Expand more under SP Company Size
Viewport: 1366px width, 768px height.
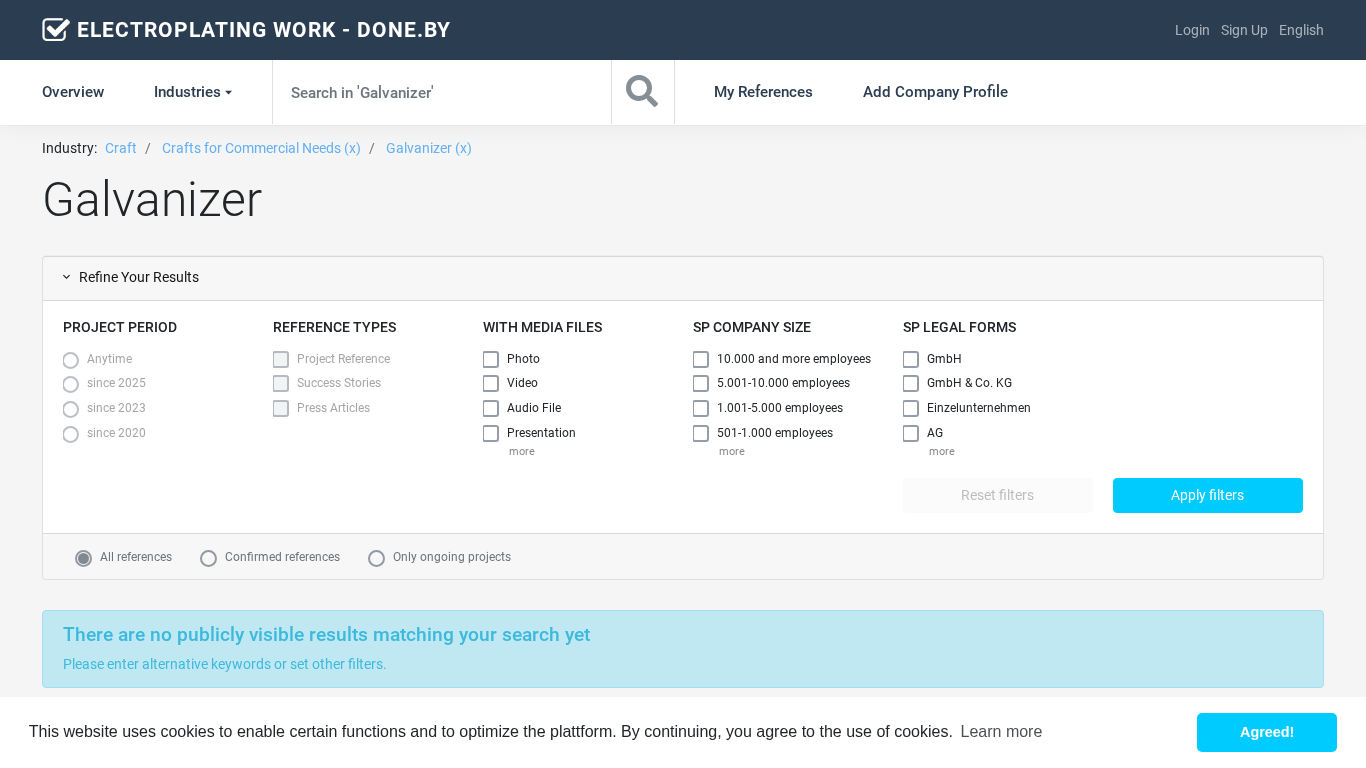coord(732,452)
